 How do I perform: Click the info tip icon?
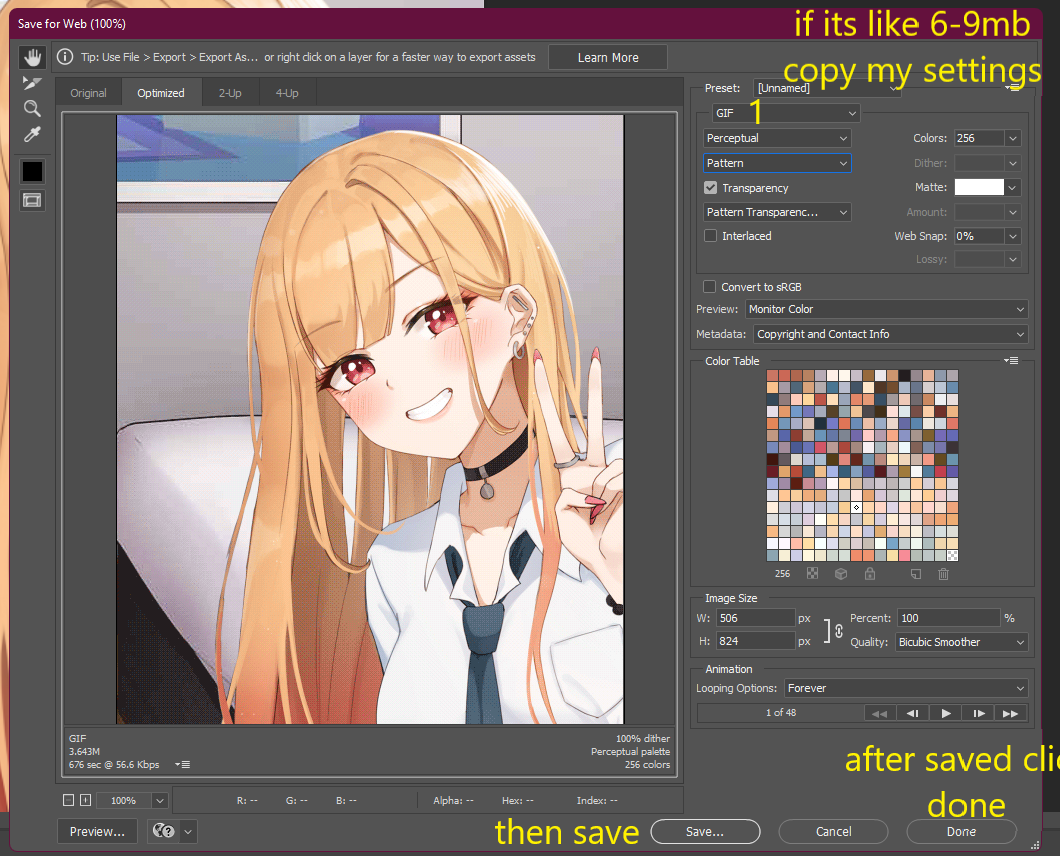click(65, 57)
